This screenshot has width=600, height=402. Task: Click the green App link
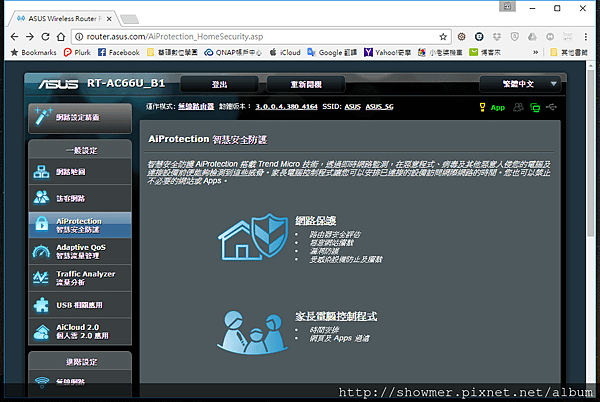[x=497, y=107]
